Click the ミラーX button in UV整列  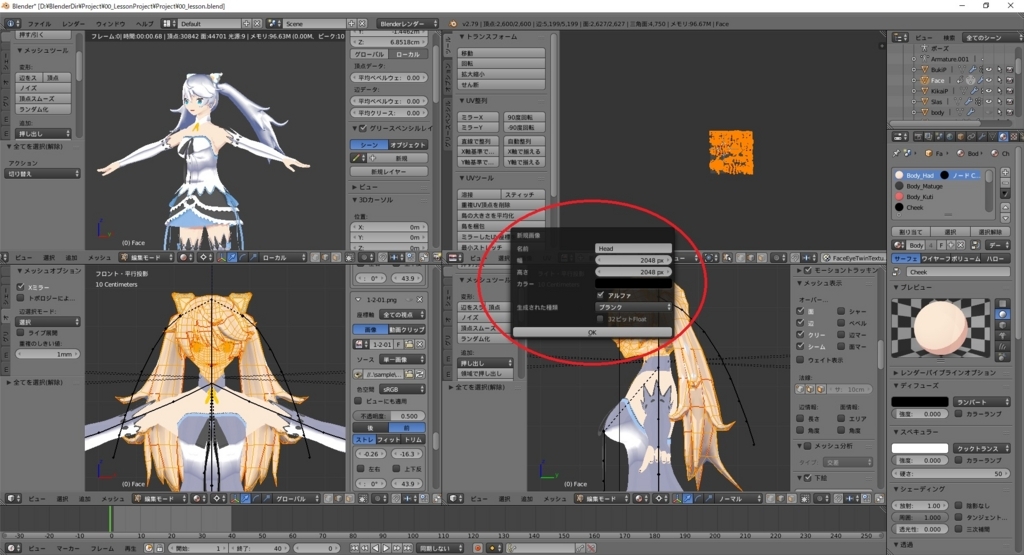click(x=480, y=118)
